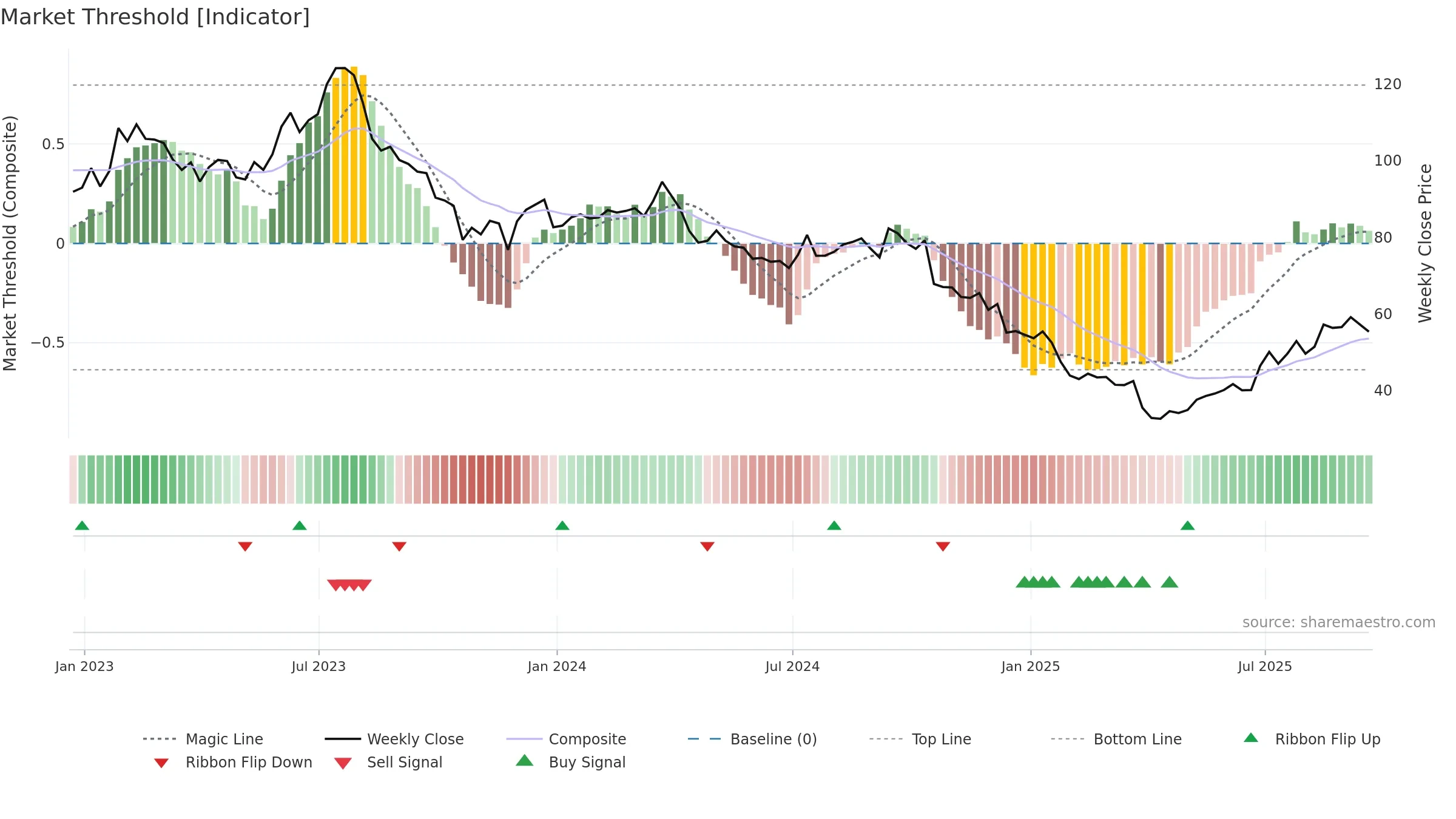
Task: Toggle the Composite legend entry
Action: (566, 739)
